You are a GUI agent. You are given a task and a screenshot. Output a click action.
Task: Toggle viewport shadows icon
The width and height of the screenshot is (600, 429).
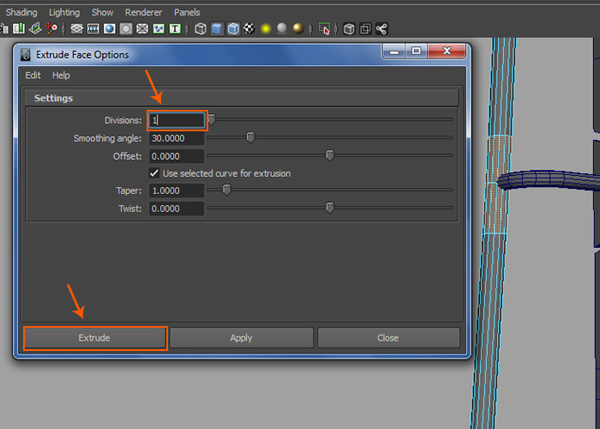282,28
